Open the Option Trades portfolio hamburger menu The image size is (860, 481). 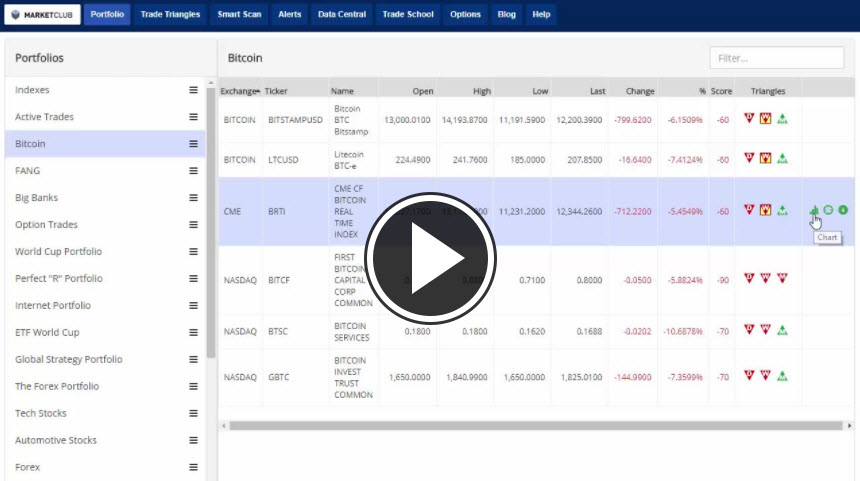coord(194,224)
